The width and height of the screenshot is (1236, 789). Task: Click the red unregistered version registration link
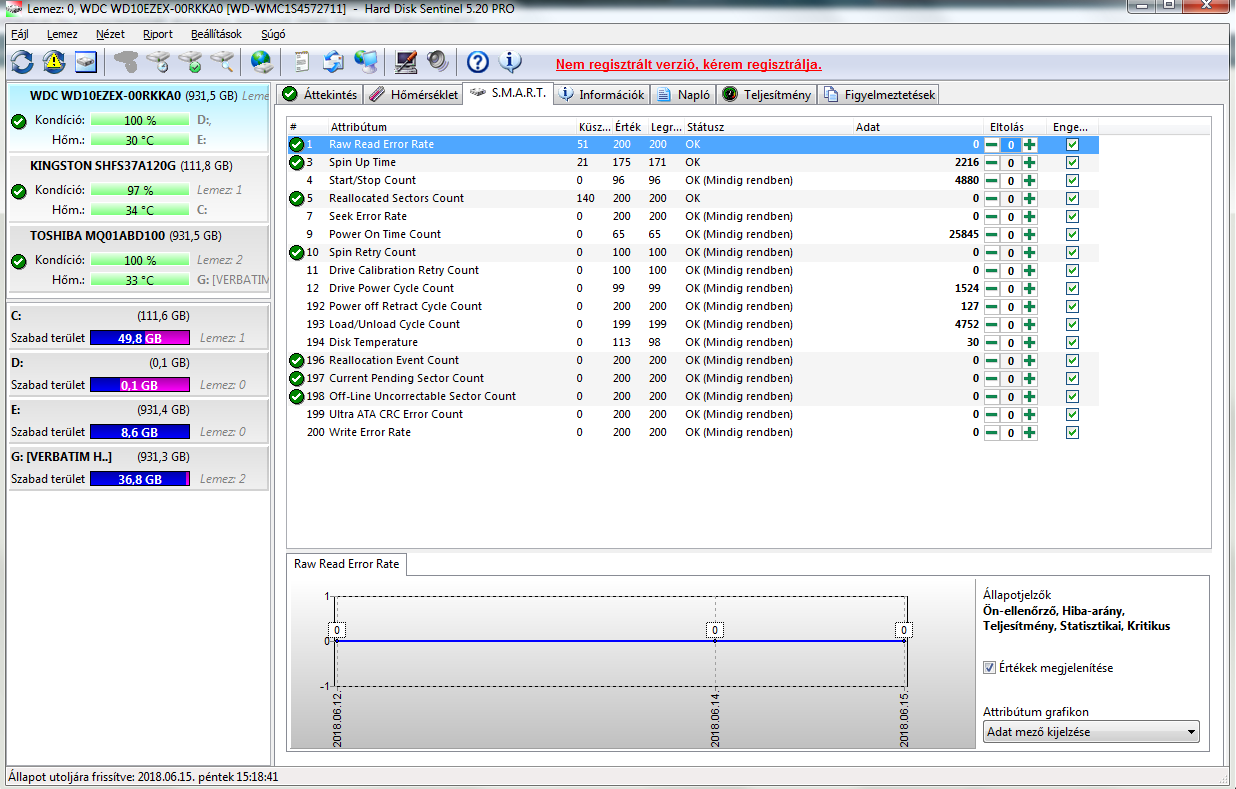688,65
